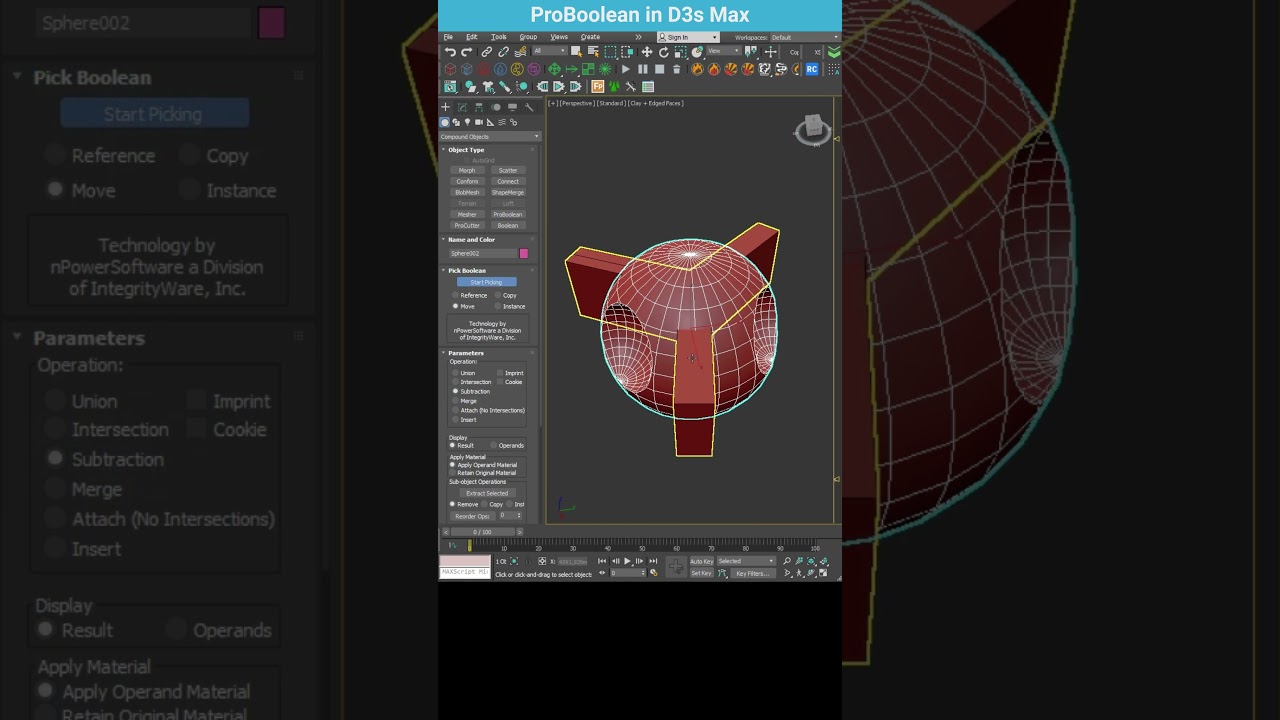Open the Utilities wrench panel tab

[x=529, y=107]
